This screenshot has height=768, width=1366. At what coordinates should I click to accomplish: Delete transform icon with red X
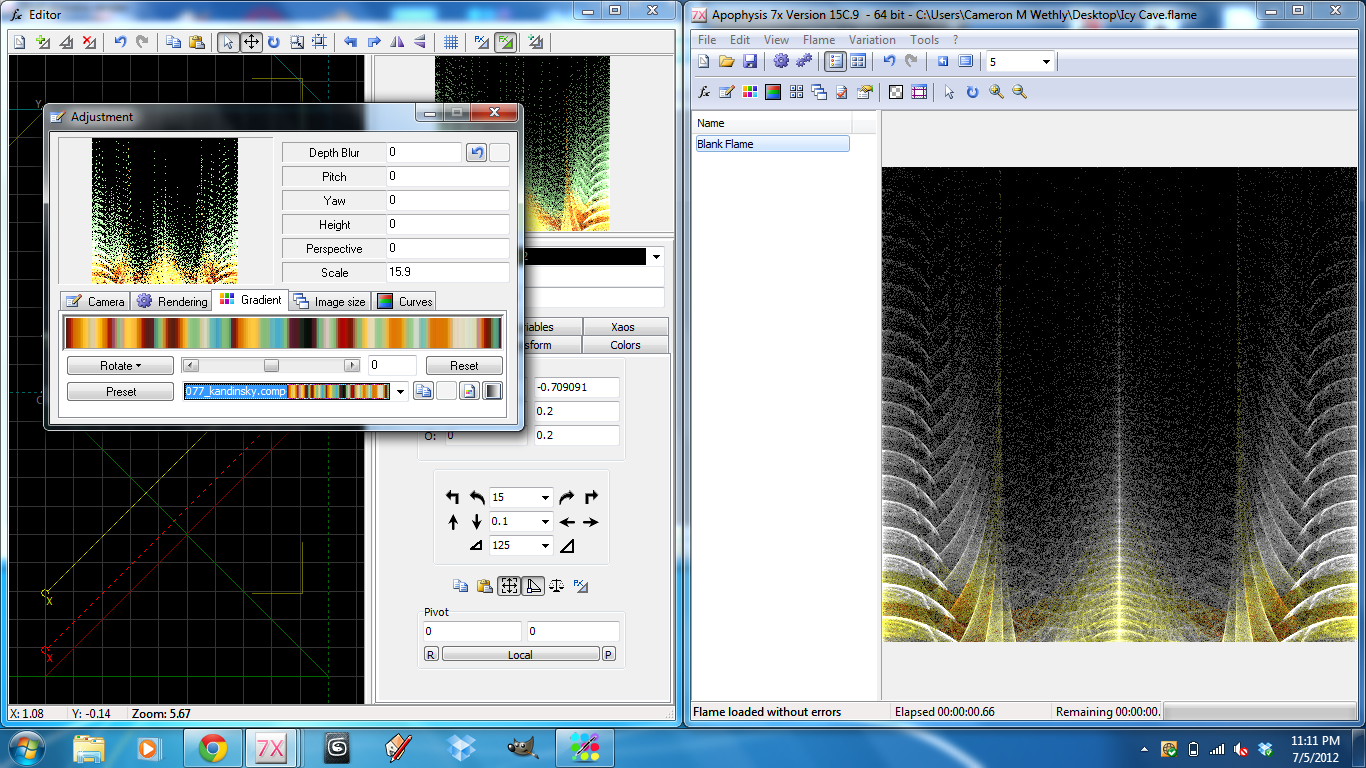90,42
